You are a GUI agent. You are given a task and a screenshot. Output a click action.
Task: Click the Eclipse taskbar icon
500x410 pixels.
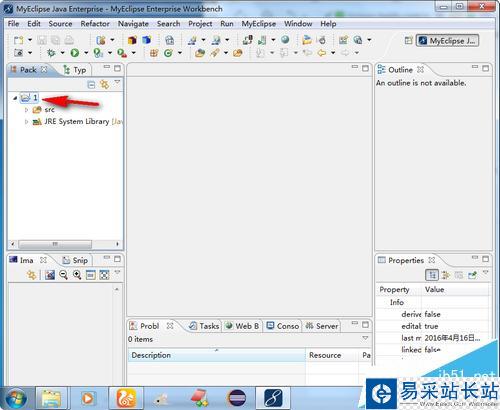pyautogui.click(x=237, y=398)
